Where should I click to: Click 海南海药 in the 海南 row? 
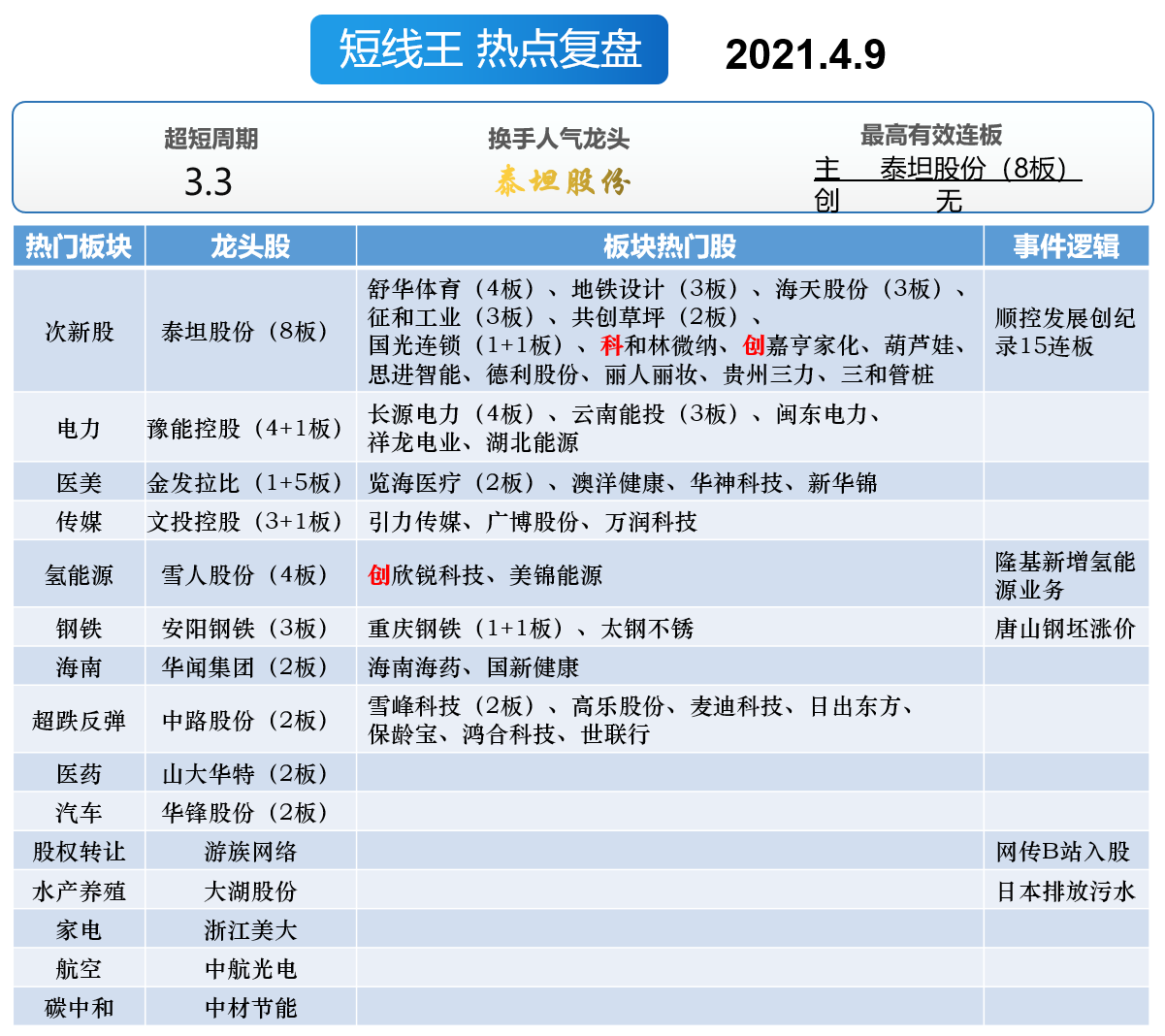point(414,667)
